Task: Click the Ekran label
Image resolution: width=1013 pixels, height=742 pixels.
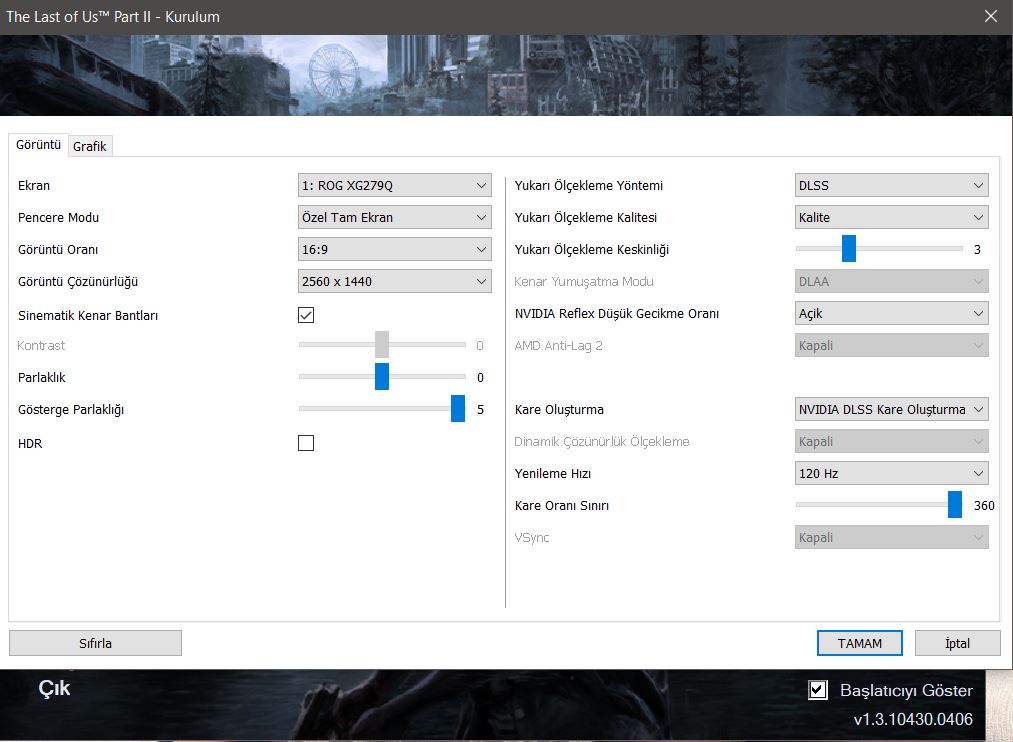Action: click(x=34, y=186)
